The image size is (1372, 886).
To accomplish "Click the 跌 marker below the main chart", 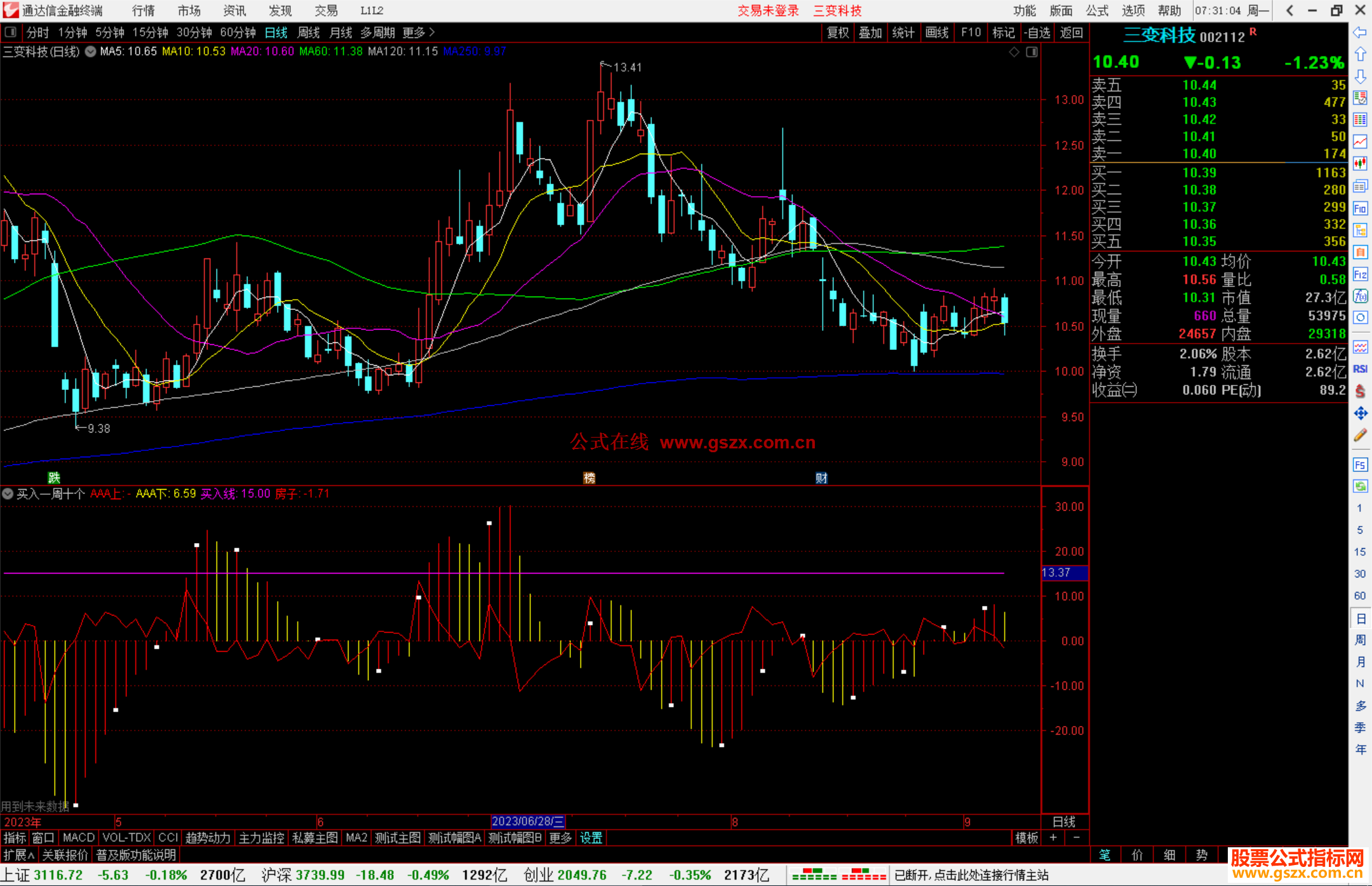I will click(x=54, y=478).
